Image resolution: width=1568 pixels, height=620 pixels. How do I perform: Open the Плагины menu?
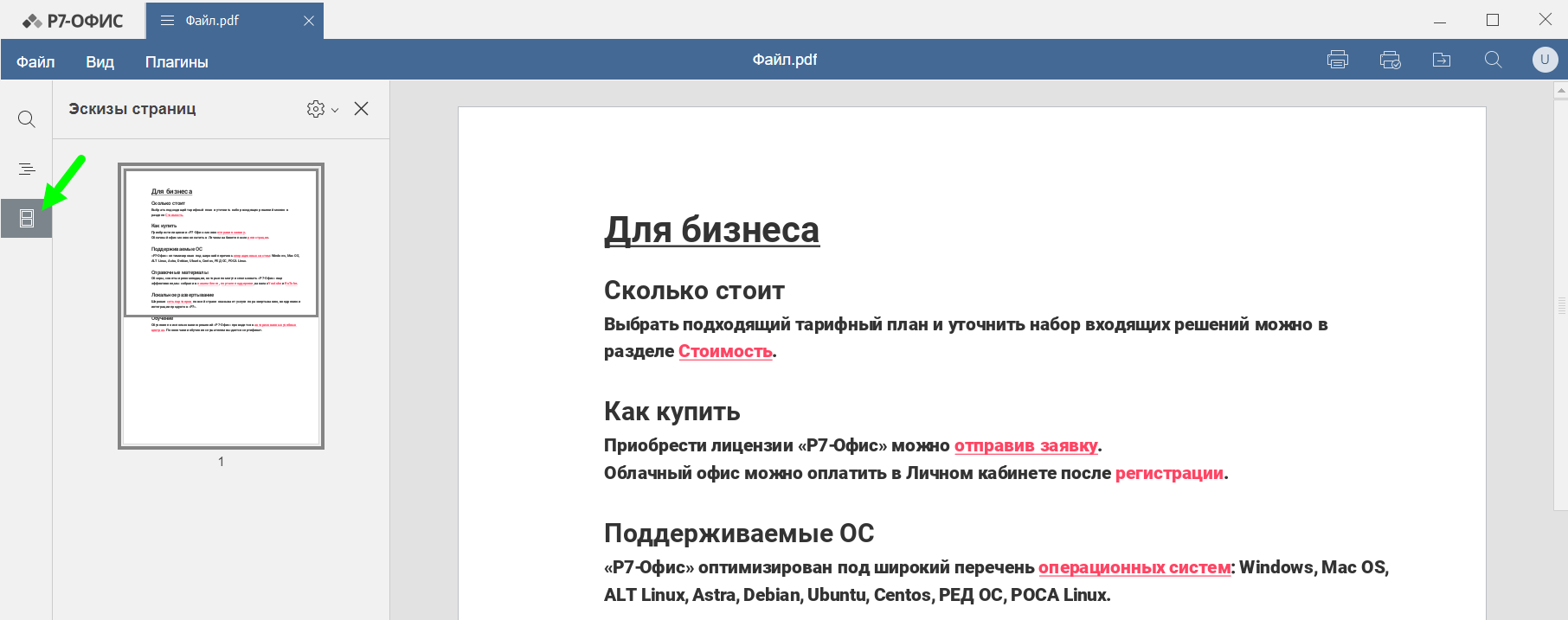click(x=177, y=62)
